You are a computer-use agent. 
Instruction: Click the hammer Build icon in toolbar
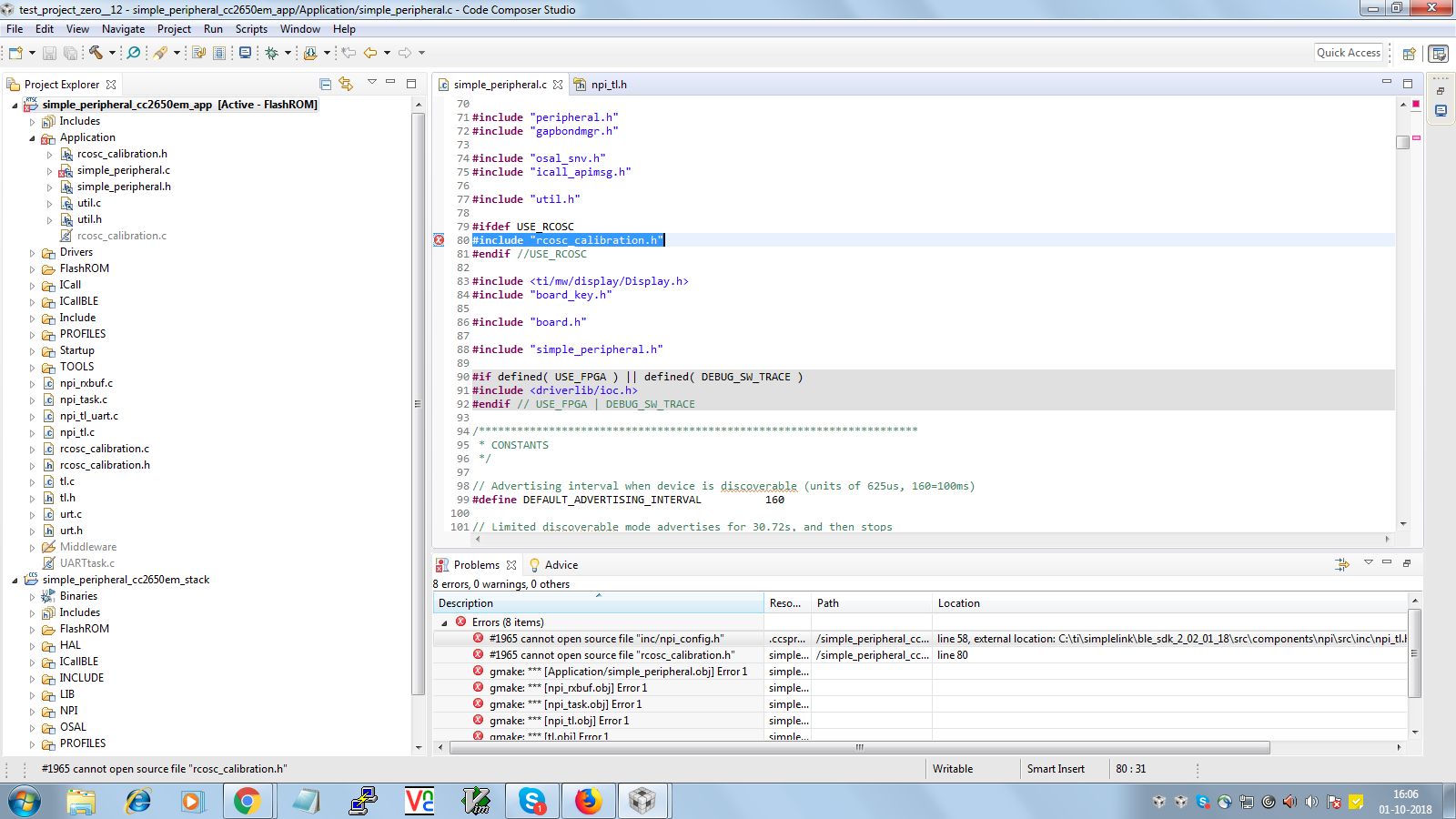pos(96,53)
